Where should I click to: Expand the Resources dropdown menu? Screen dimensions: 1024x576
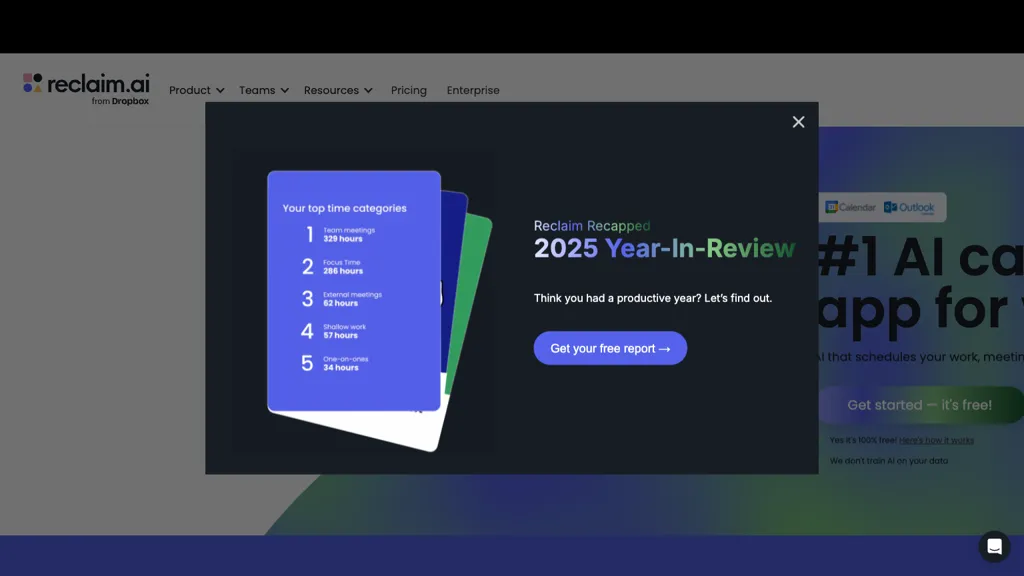pyautogui.click(x=338, y=90)
